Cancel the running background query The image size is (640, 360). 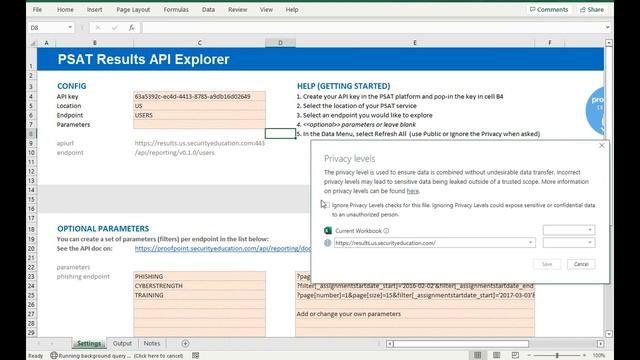[158, 356]
